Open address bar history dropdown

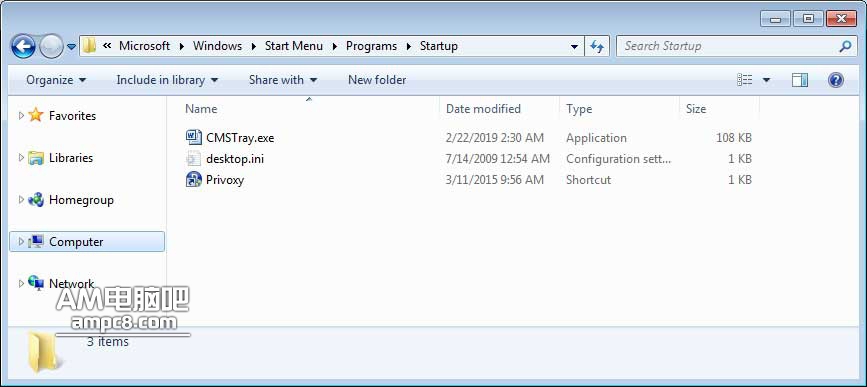tap(574, 46)
